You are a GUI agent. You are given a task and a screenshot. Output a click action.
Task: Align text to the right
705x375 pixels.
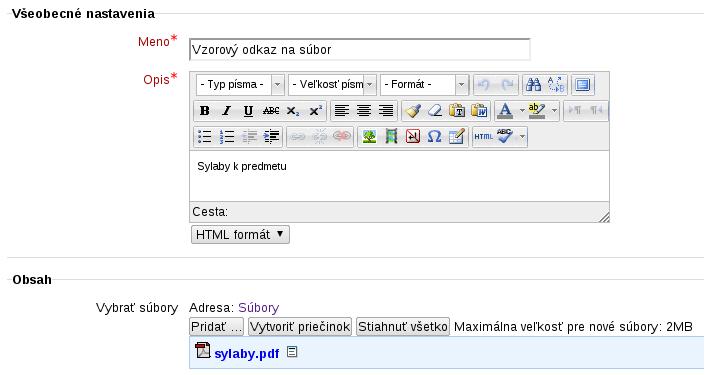[x=386, y=111]
